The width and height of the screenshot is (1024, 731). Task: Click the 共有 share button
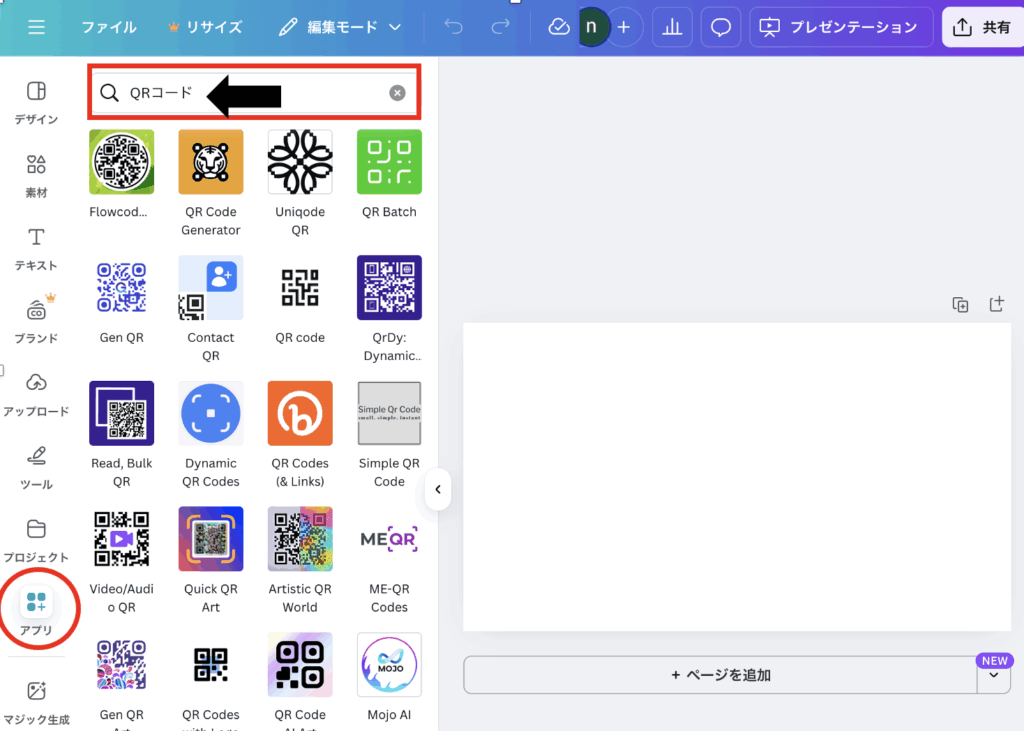point(982,27)
